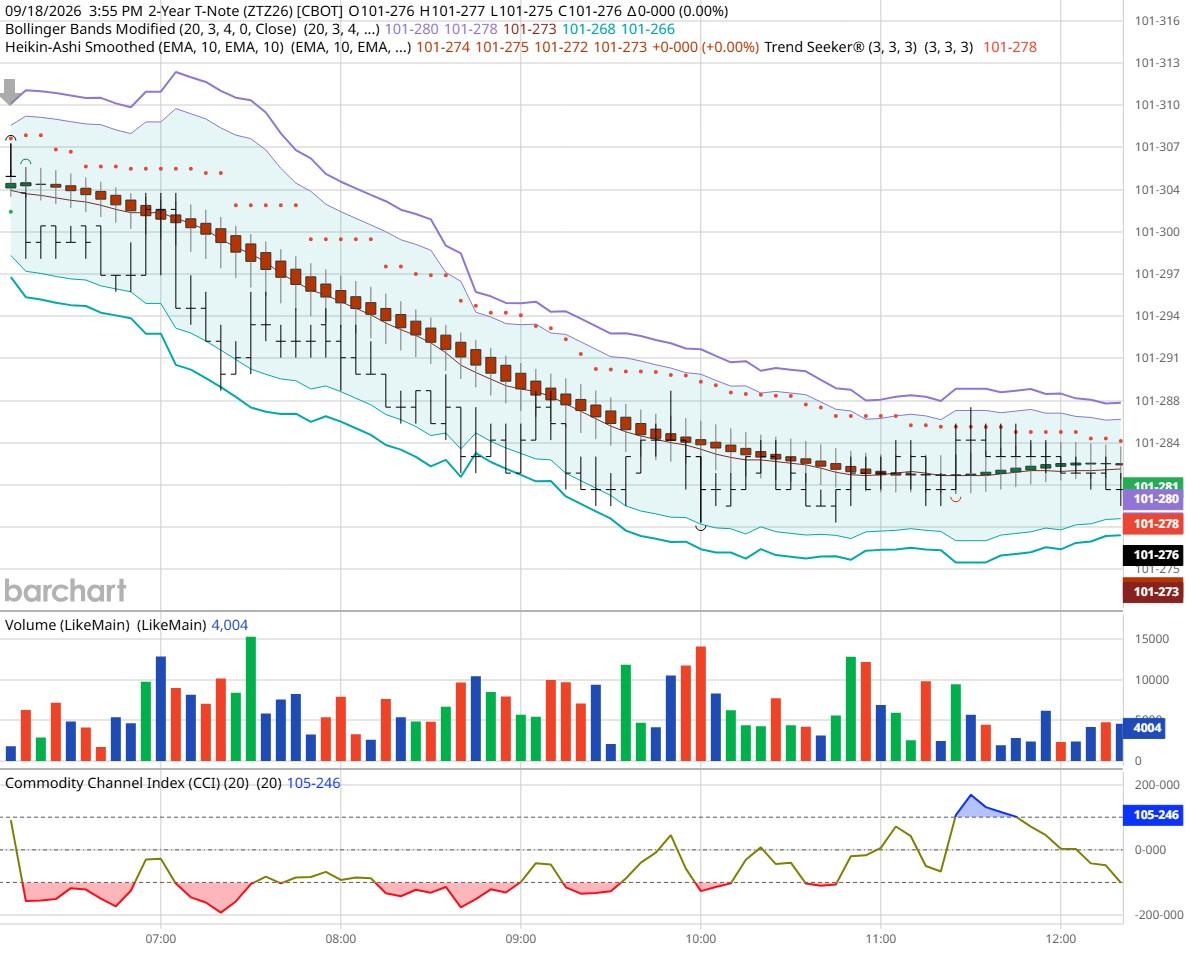The height and width of the screenshot is (953, 1188).
Task: Click the dark red 101-273 price tag
Action: click(1155, 592)
